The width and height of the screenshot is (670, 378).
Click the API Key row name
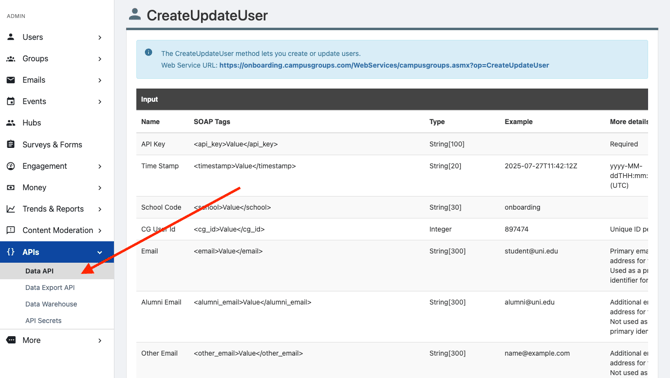(153, 144)
